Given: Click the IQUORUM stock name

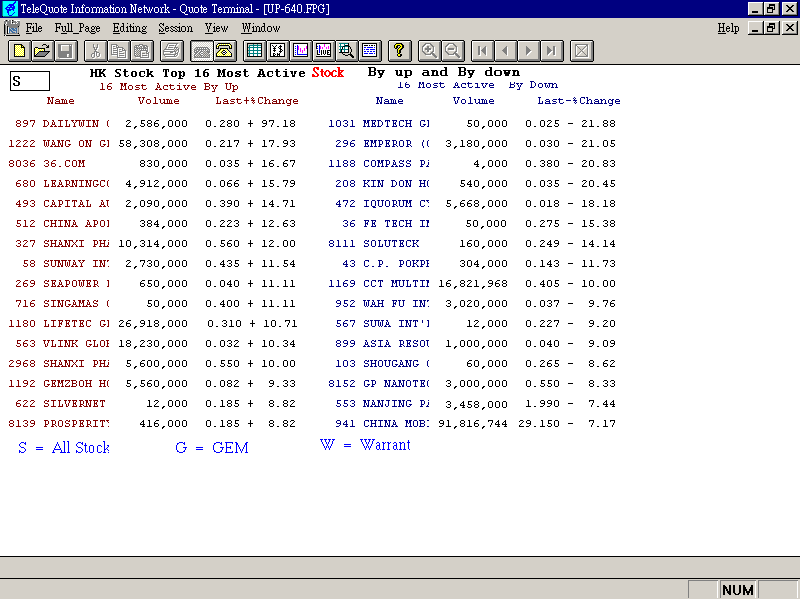Looking at the screenshot, I should pos(396,204).
